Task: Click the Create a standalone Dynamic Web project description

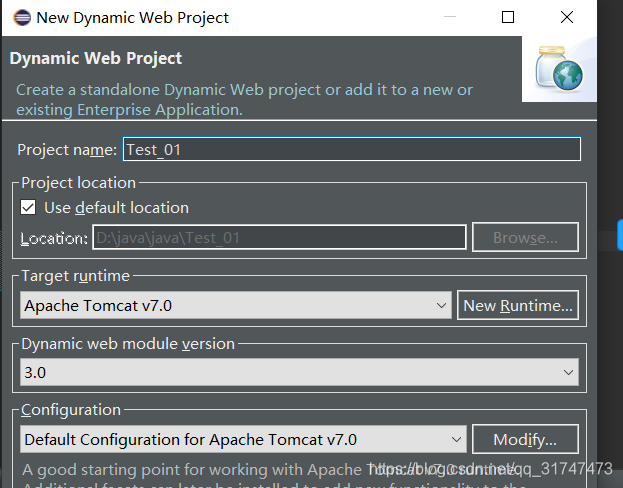Action: (244, 99)
